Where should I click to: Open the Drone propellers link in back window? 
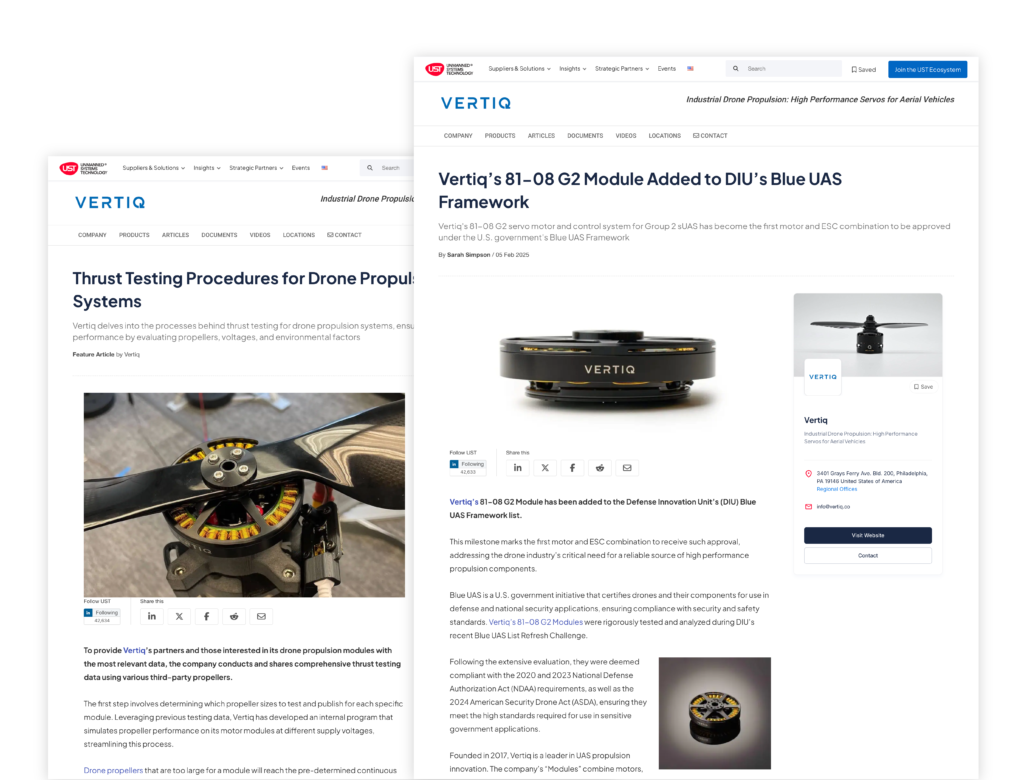[x=113, y=770]
